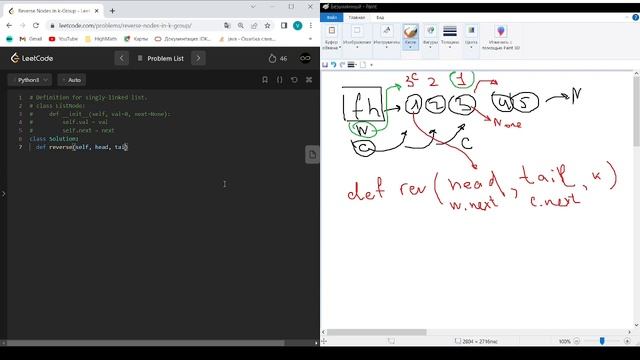Image resolution: width=640 pixels, height=360 pixels.
Task: Close the Reverse Nodes in k-Group tab
Action: tap(97, 11)
